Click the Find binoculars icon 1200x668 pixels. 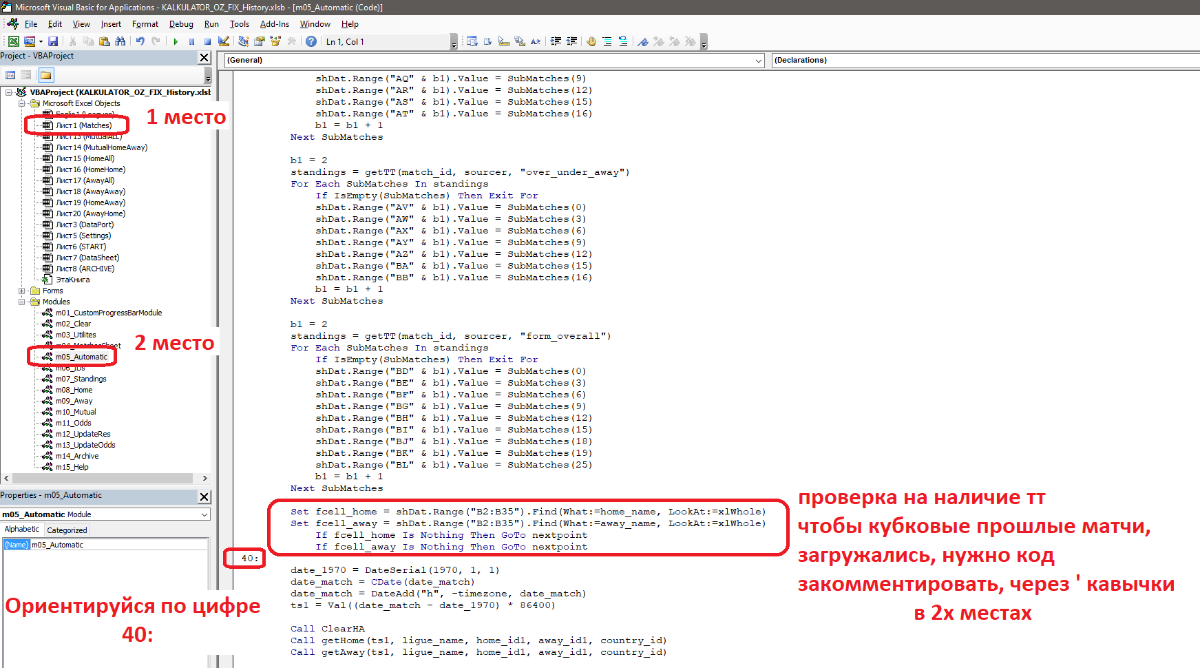pos(120,42)
